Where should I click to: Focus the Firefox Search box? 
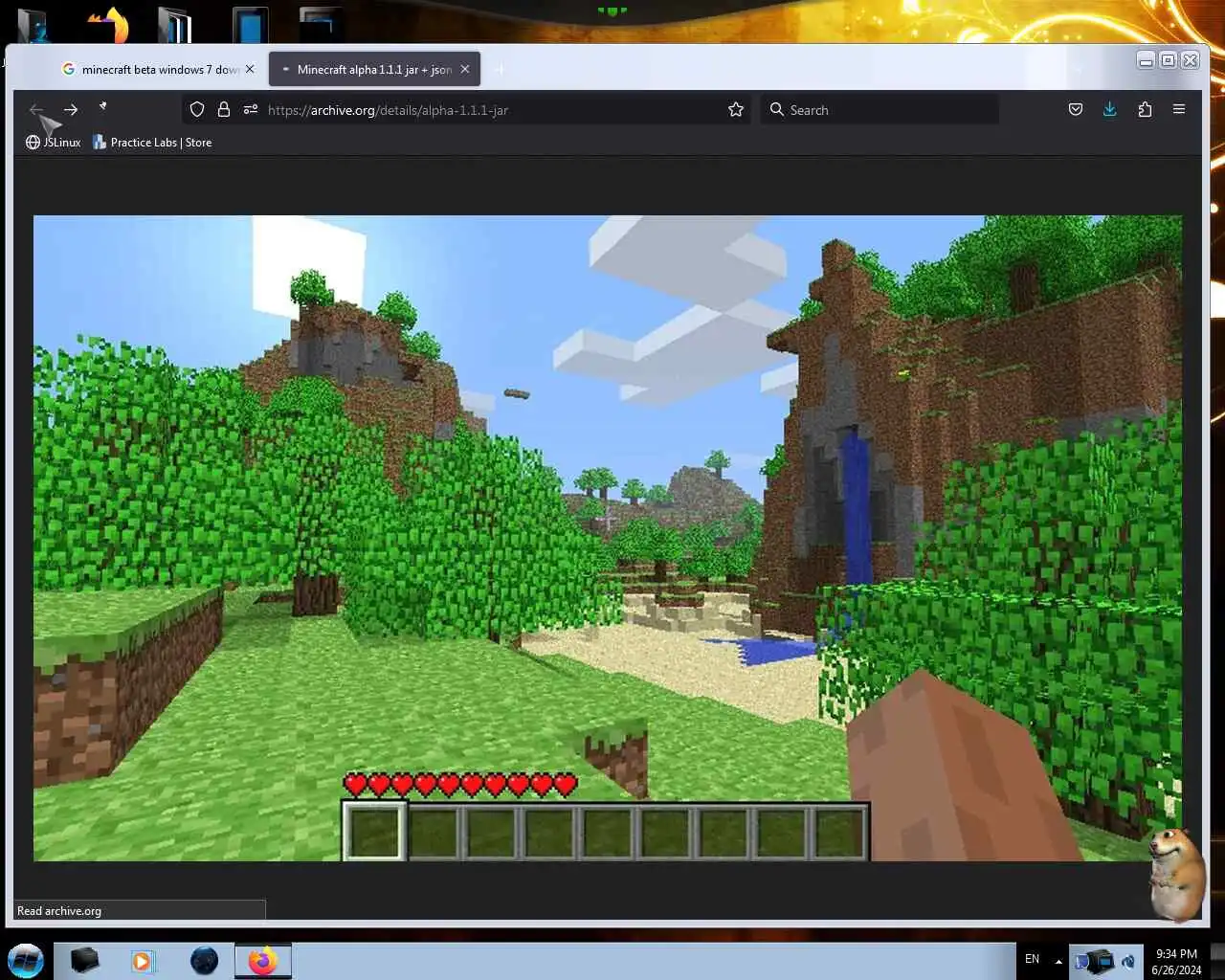point(880,110)
